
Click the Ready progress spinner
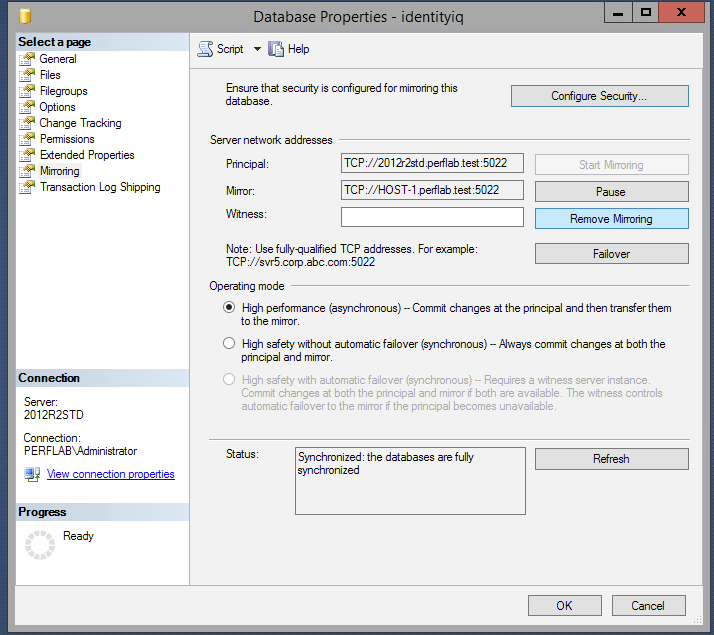[40, 544]
